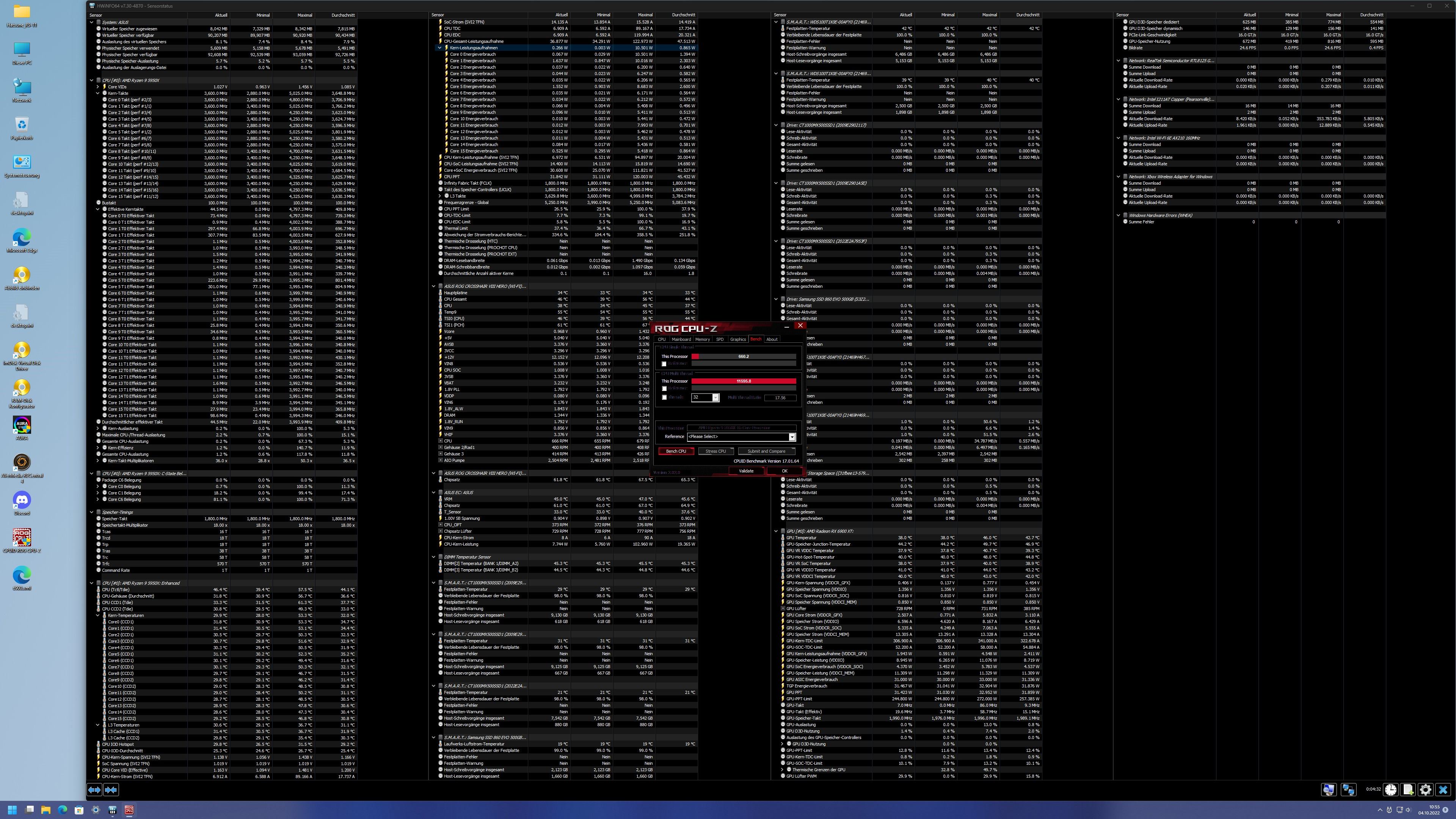Click the expand-layout arrows icon in HWiNFO
Image resolution: width=1456 pixels, height=819 pixels.
click(94, 789)
